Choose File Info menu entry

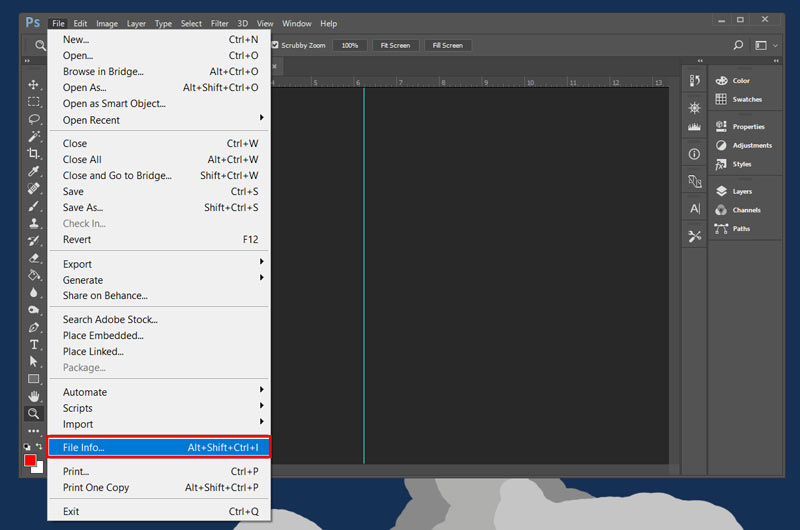(159, 447)
